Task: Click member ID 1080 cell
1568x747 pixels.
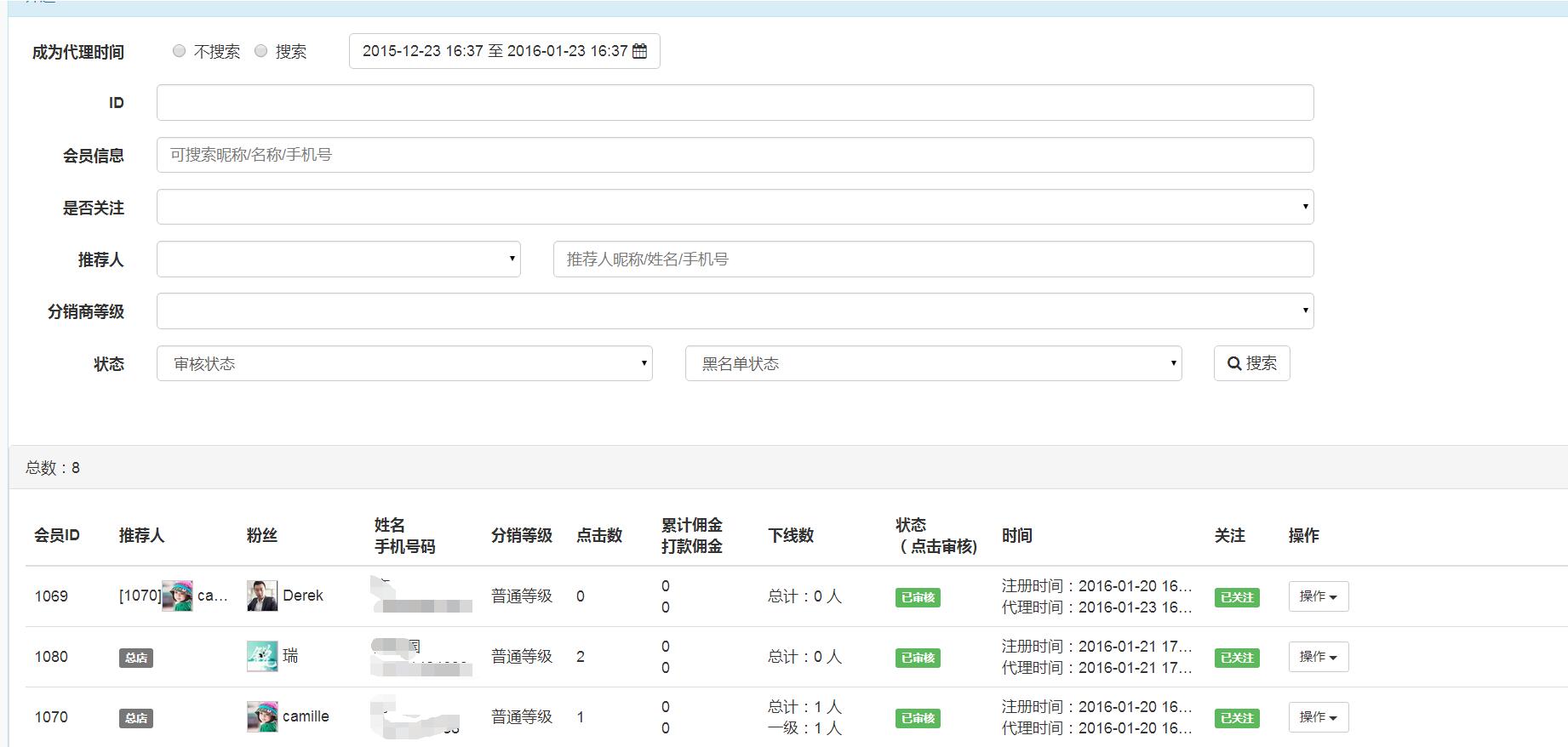Action: point(51,656)
